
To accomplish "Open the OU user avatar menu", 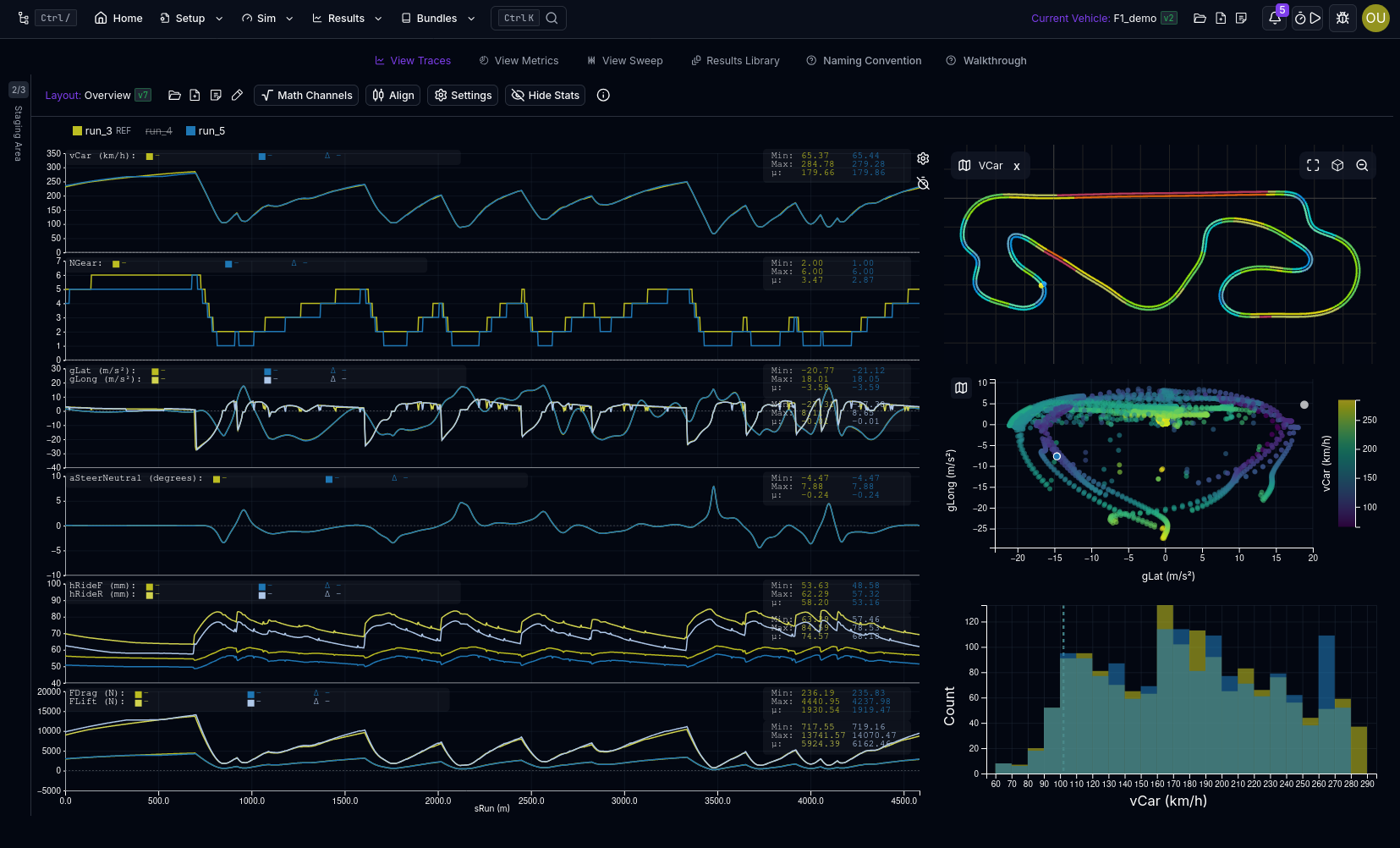I will (x=1375, y=18).
